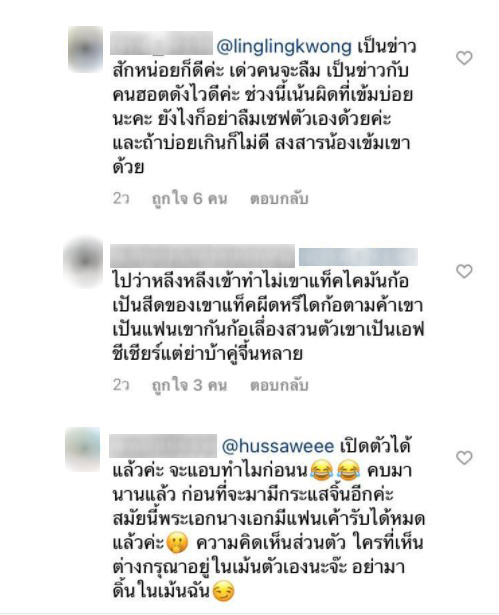Open the @hussaweee mention link
The width and height of the screenshot is (499, 615).
pyautogui.click(x=278, y=446)
